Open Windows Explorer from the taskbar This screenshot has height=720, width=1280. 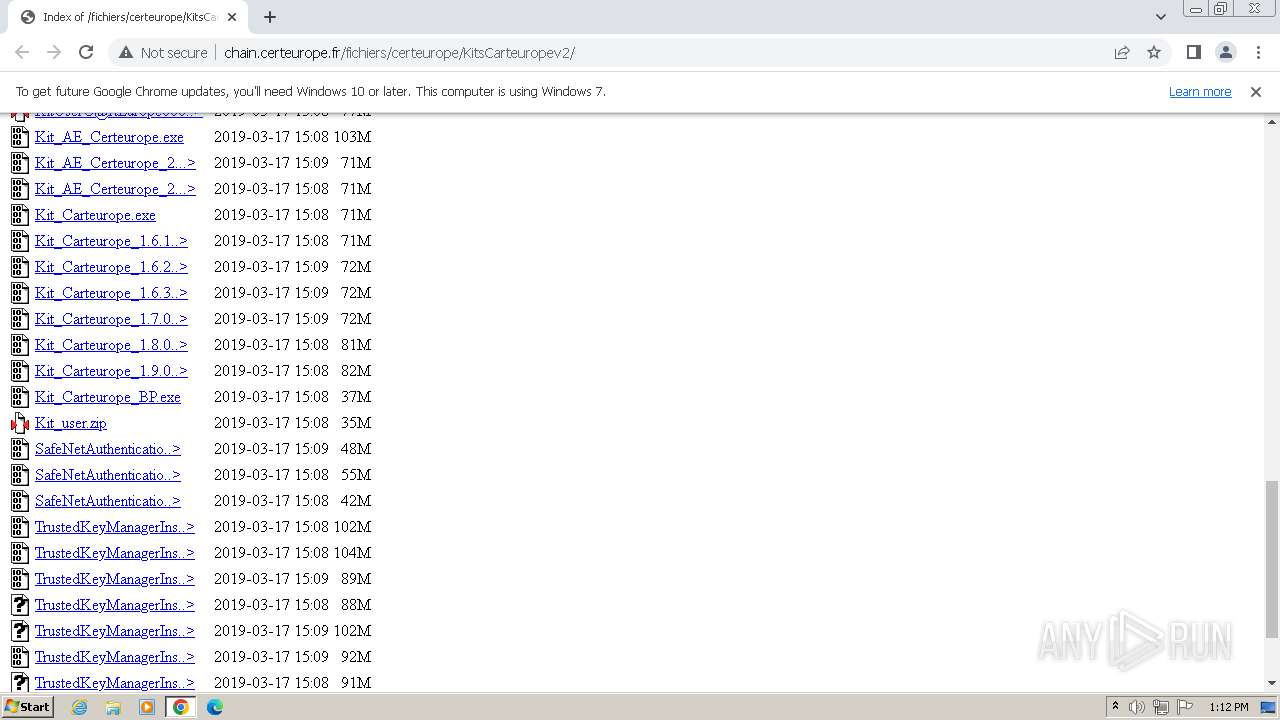coord(113,707)
